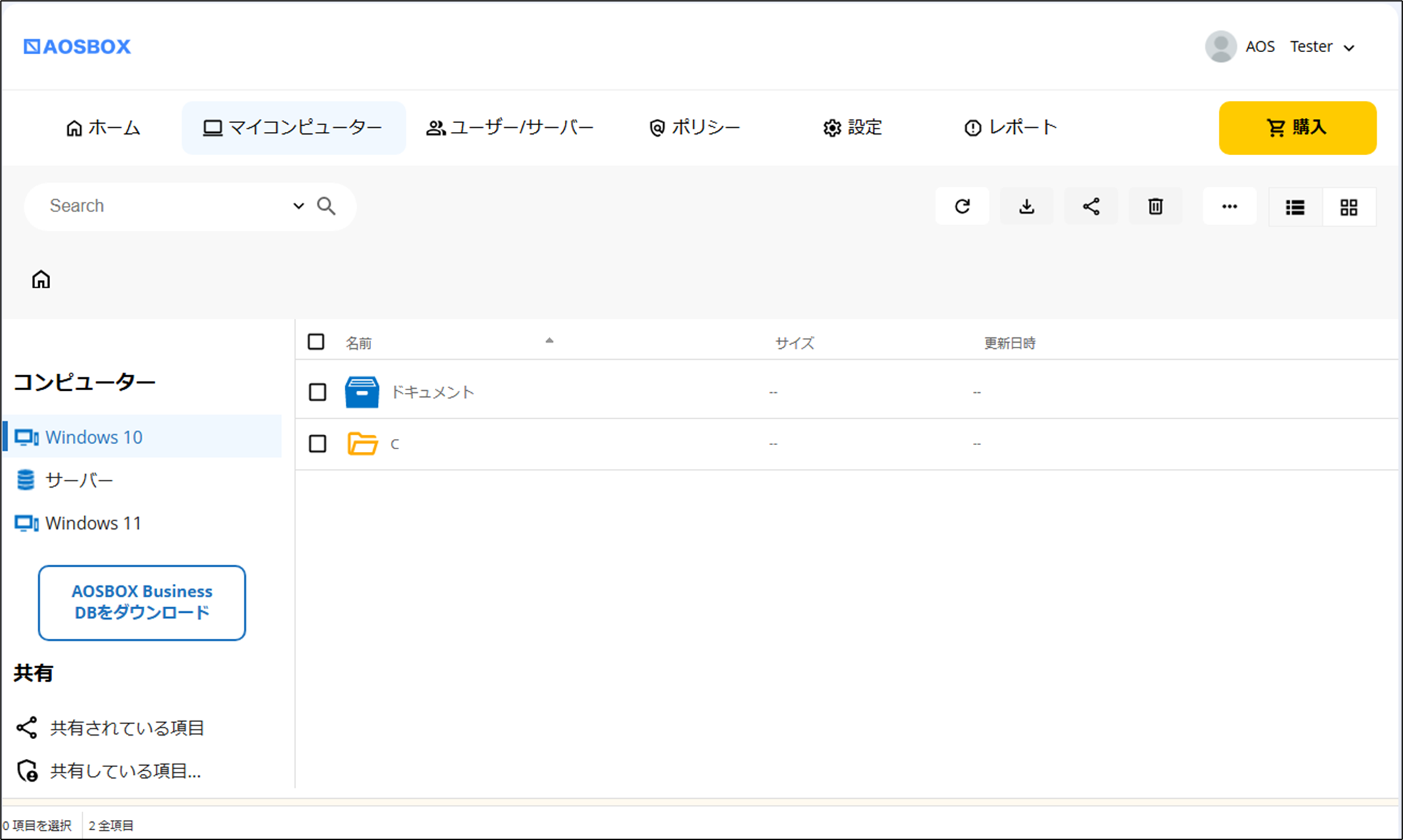The width and height of the screenshot is (1403, 840).
Task: Click the AOSBOX logo
Action: point(77,47)
